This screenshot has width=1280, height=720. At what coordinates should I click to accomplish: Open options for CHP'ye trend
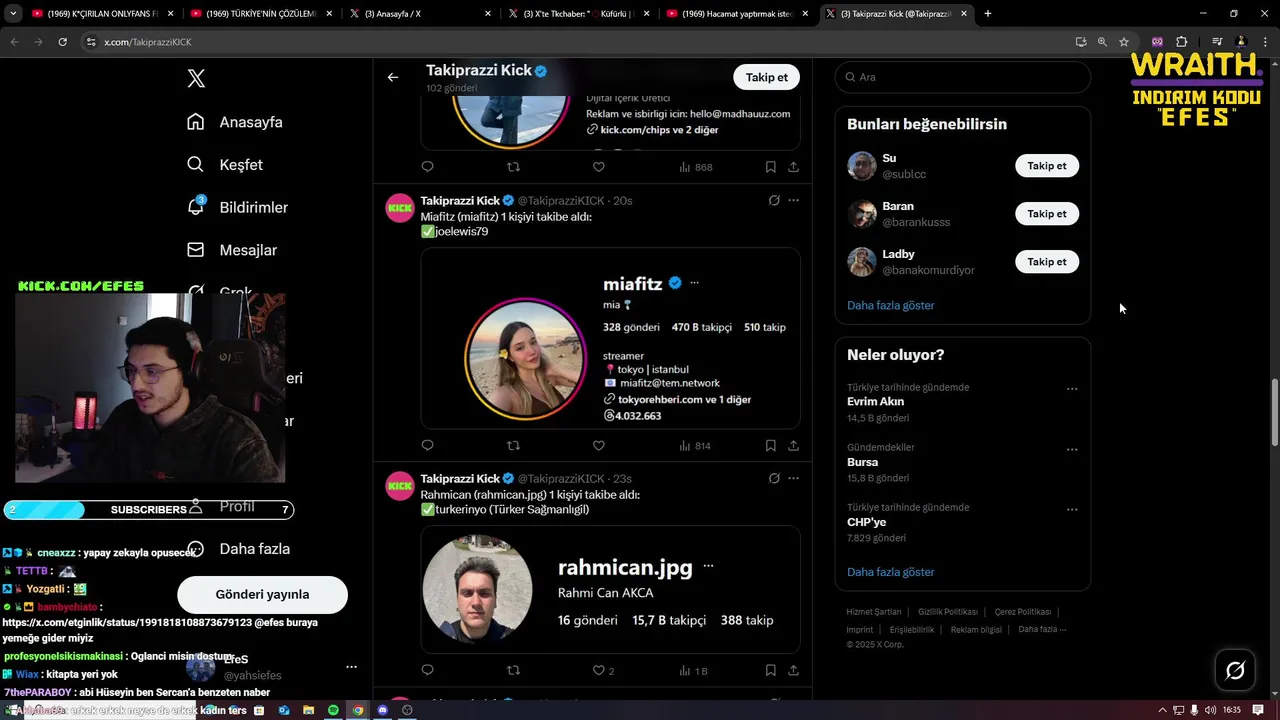(x=1072, y=509)
